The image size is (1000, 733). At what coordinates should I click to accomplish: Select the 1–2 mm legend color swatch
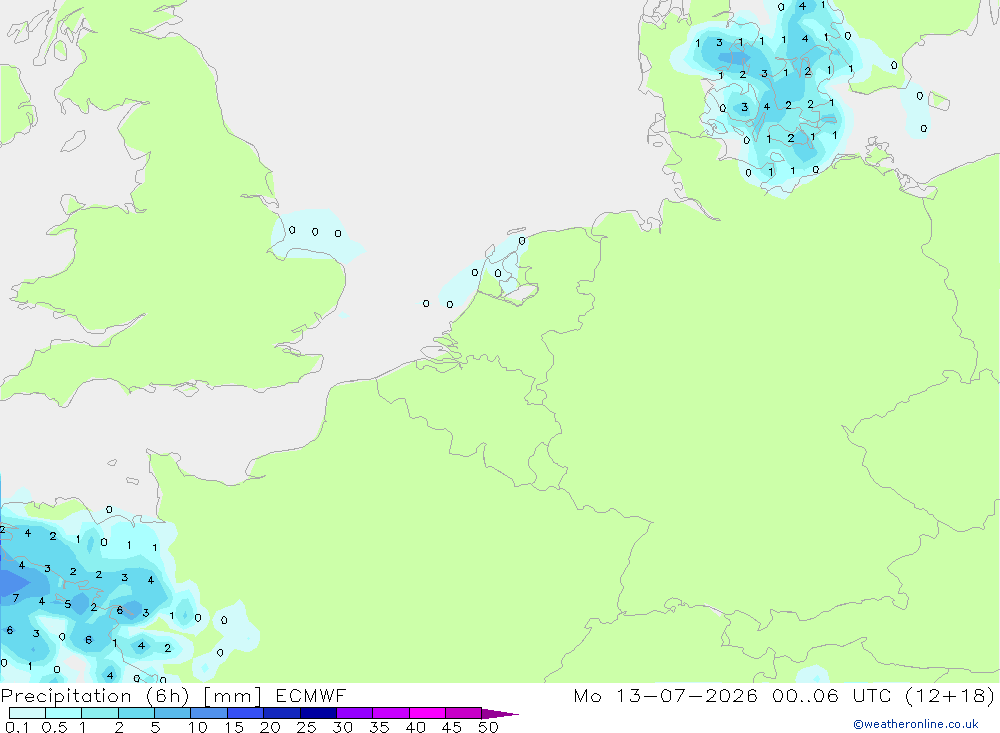[100, 713]
